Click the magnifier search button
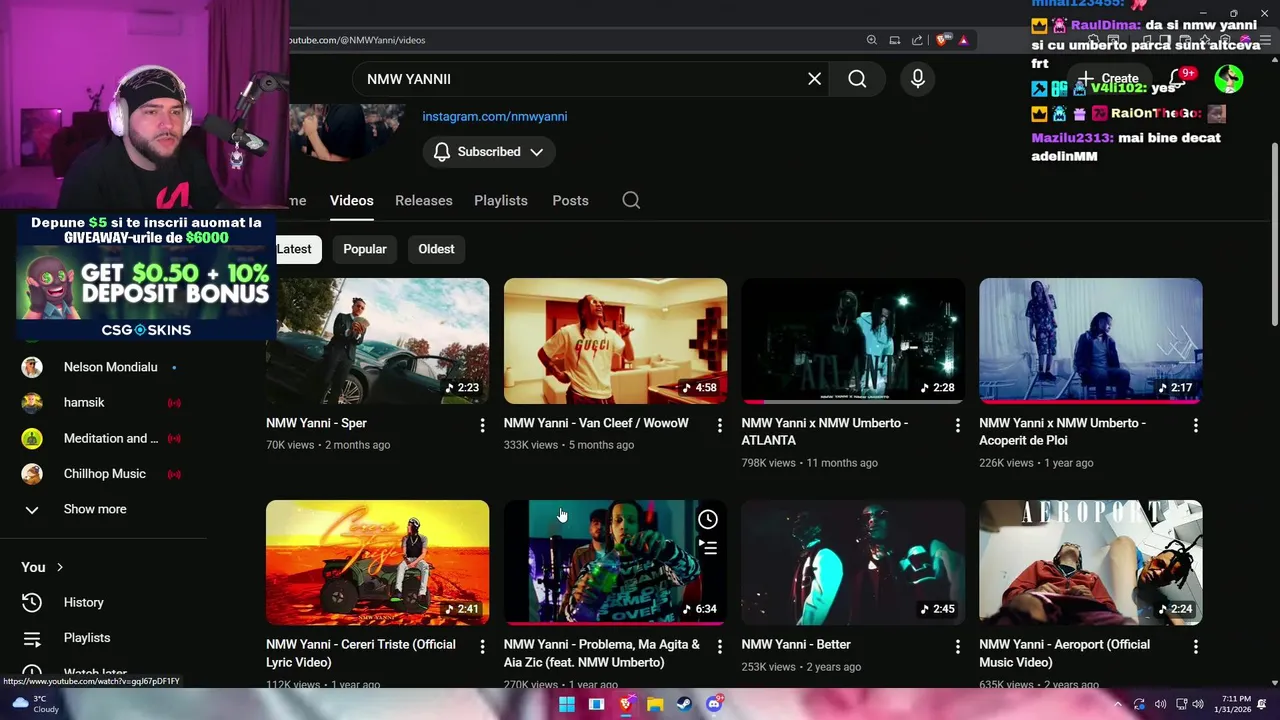This screenshot has height=720, width=1280. point(857,79)
